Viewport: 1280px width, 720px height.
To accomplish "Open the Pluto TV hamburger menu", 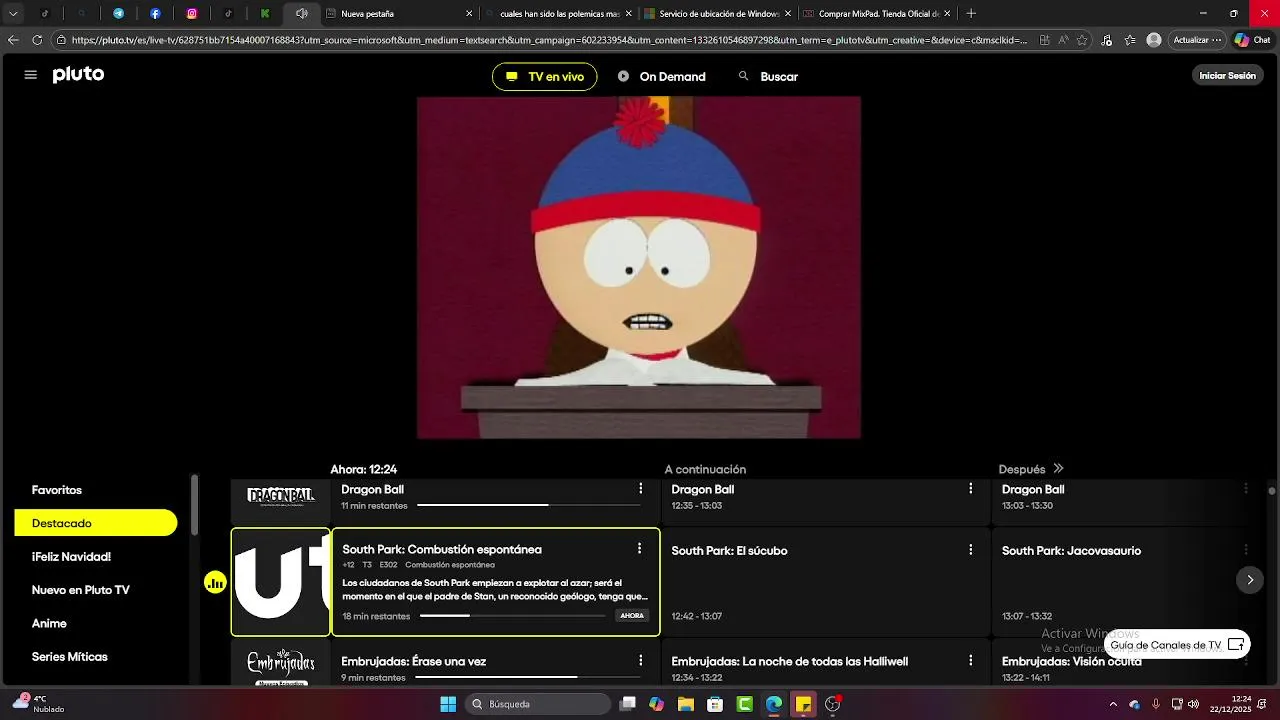I will click(x=30, y=75).
